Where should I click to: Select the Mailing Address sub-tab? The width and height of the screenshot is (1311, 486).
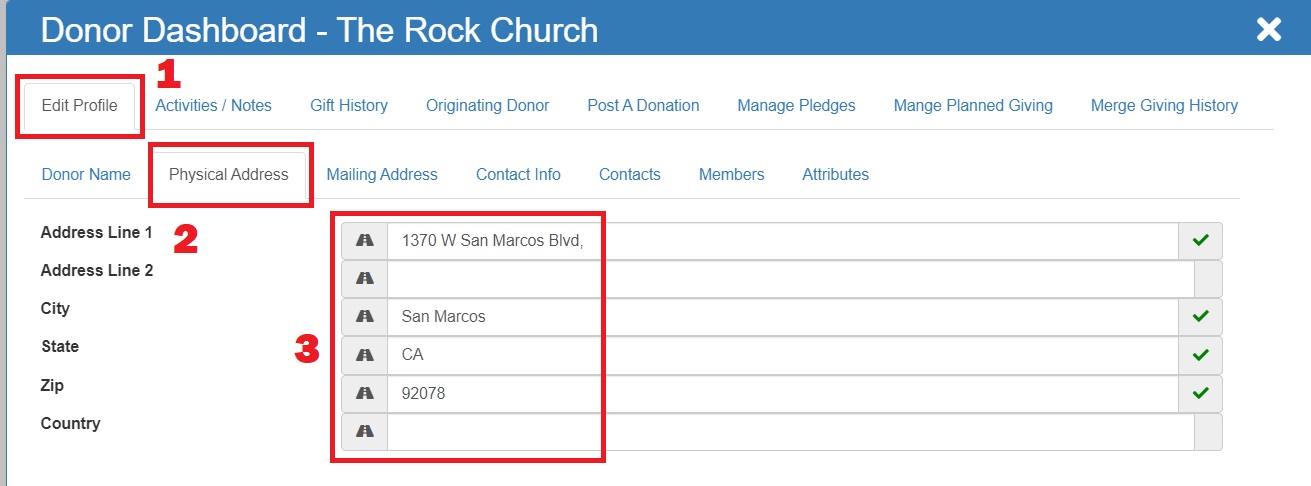point(382,174)
